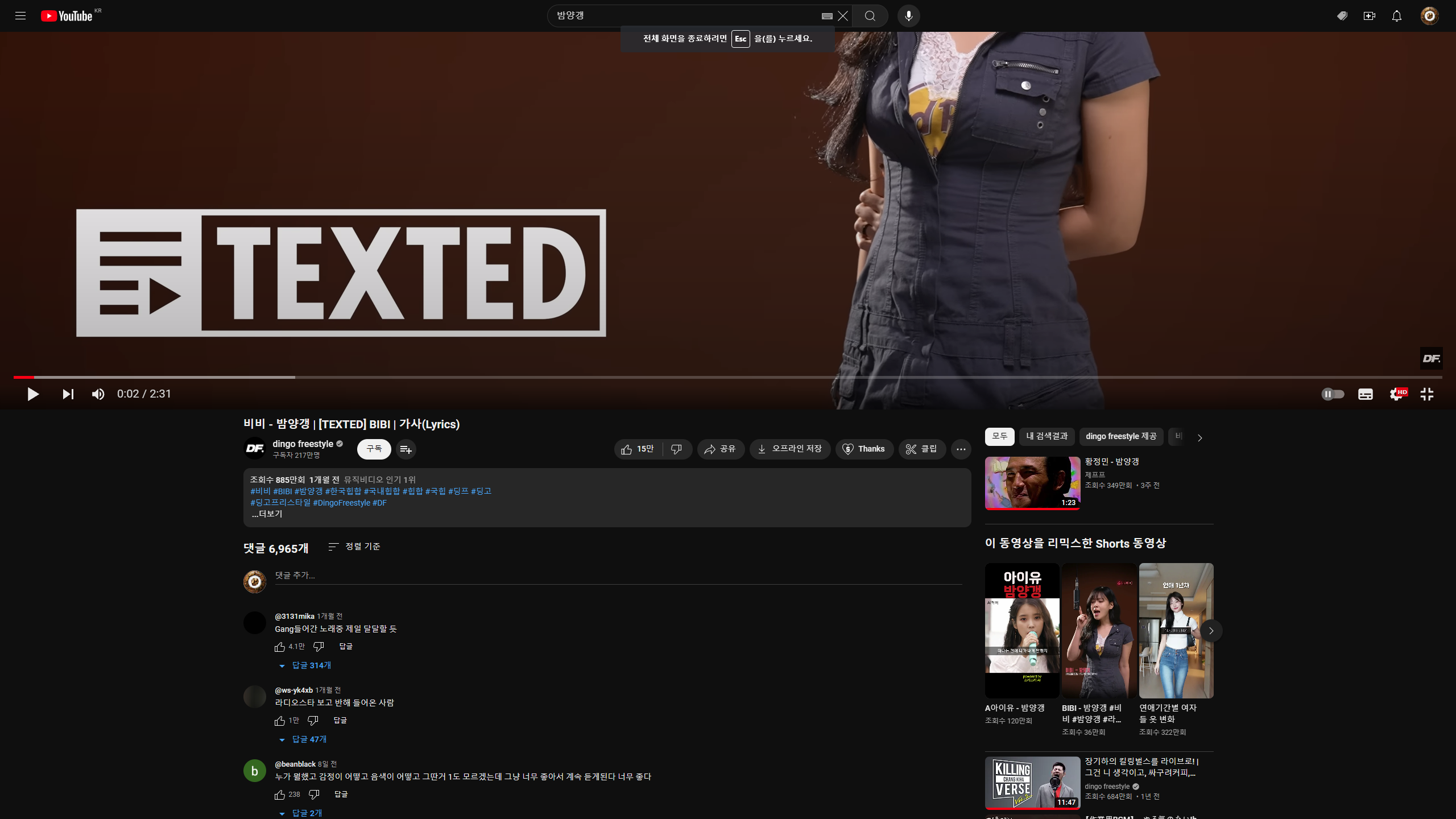The image size is (1456, 819).
Task: Click the play button on the video
Action: (x=33, y=394)
